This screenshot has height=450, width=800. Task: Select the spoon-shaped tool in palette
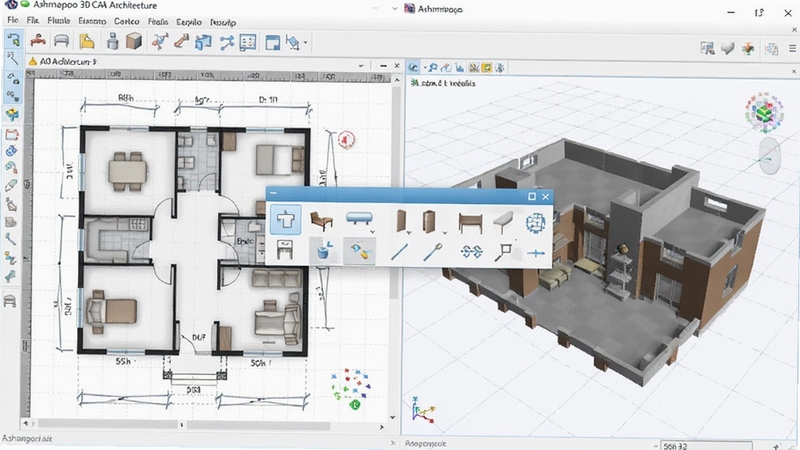click(432, 252)
